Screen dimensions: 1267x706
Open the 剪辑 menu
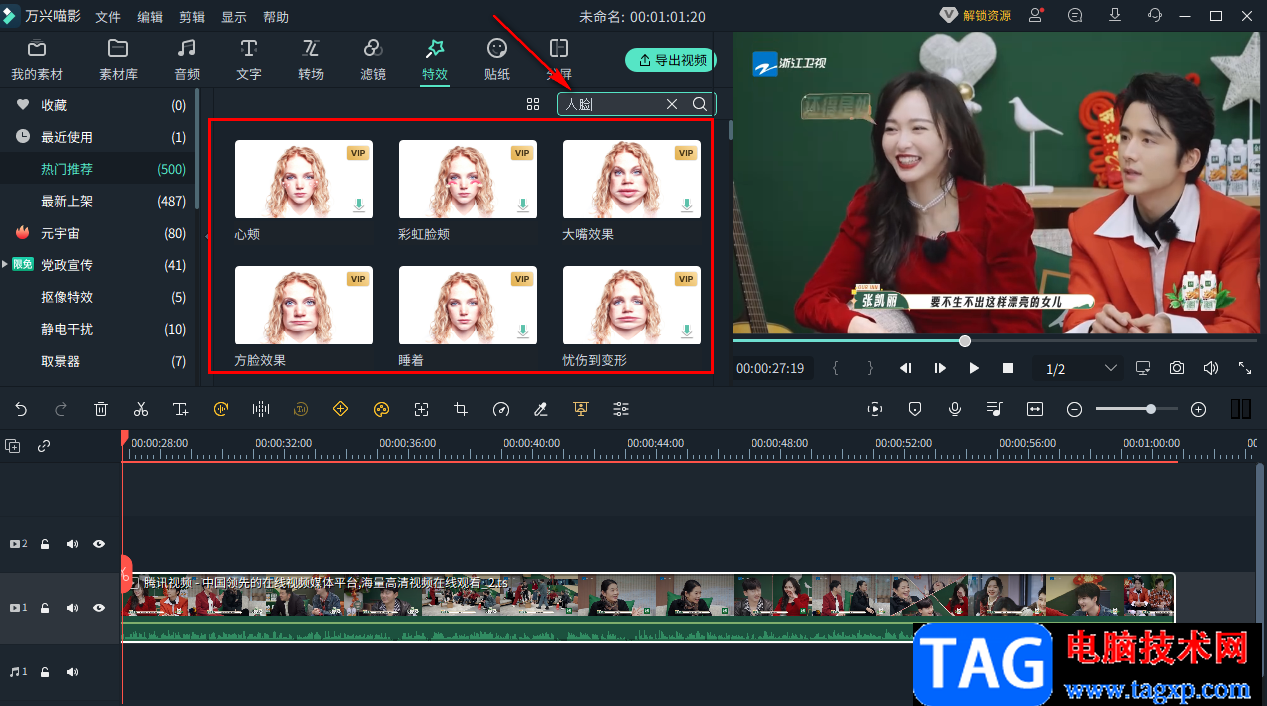point(192,17)
